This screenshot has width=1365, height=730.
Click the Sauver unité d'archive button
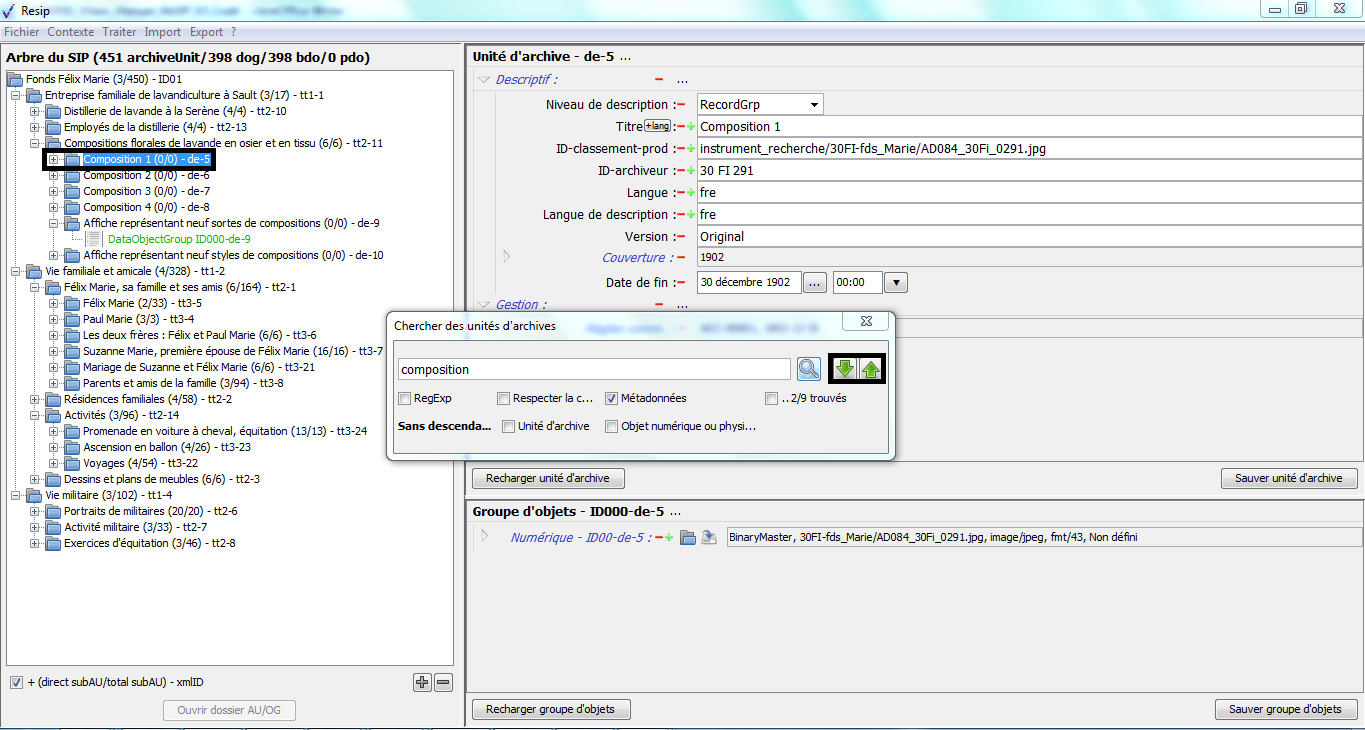point(1288,478)
